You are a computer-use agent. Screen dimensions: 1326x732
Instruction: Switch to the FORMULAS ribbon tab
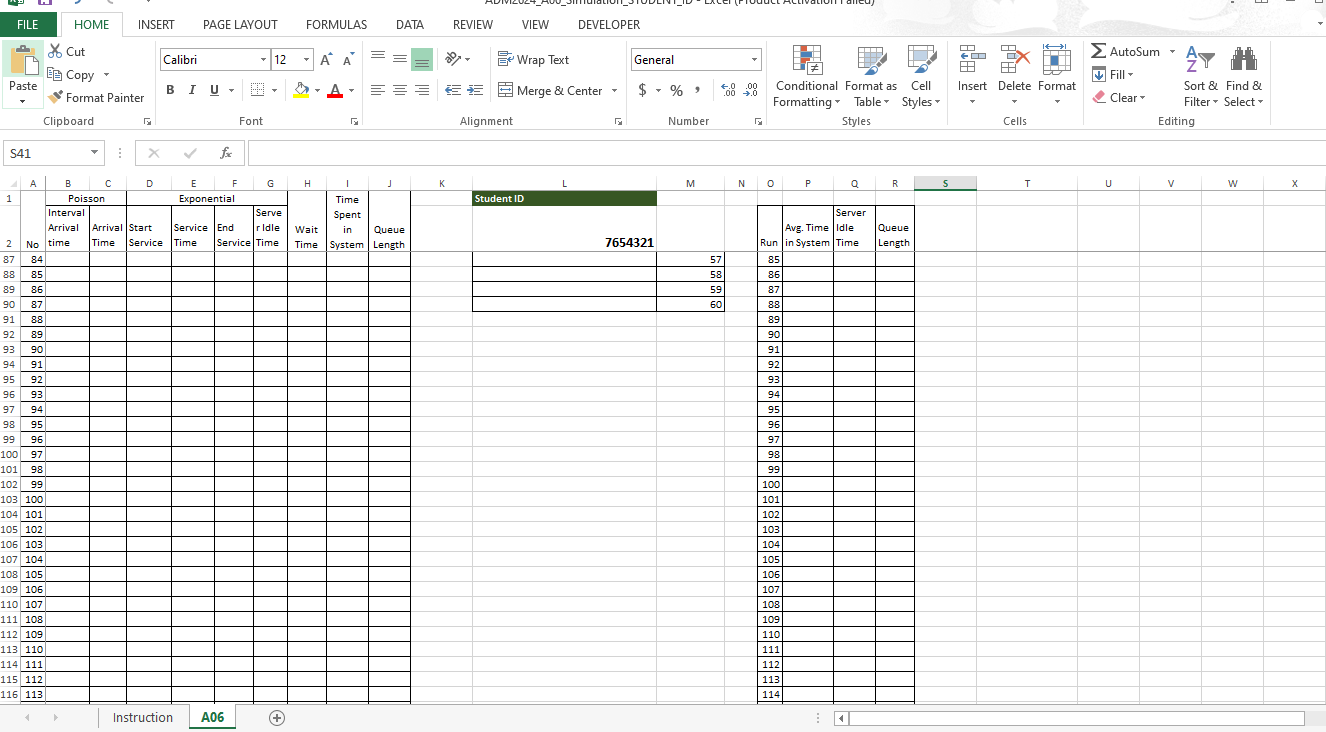tap(336, 24)
